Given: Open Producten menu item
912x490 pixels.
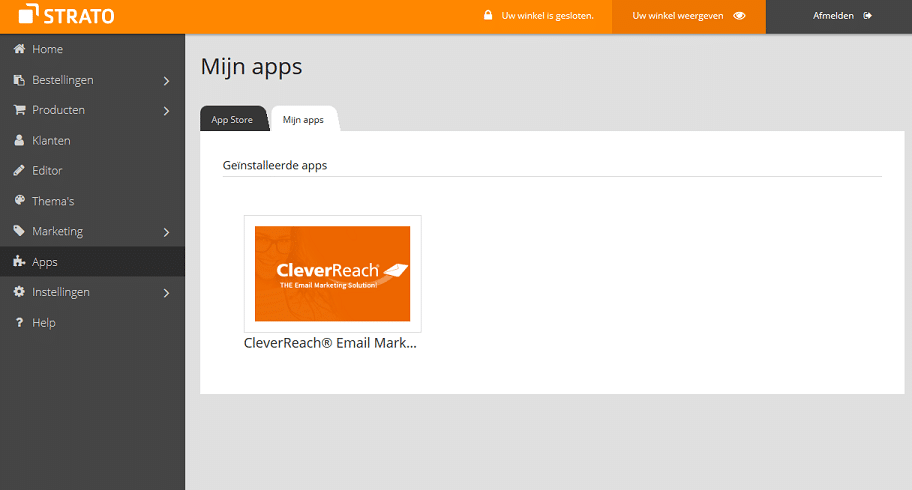Looking at the screenshot, I should [x=92, y=110].
